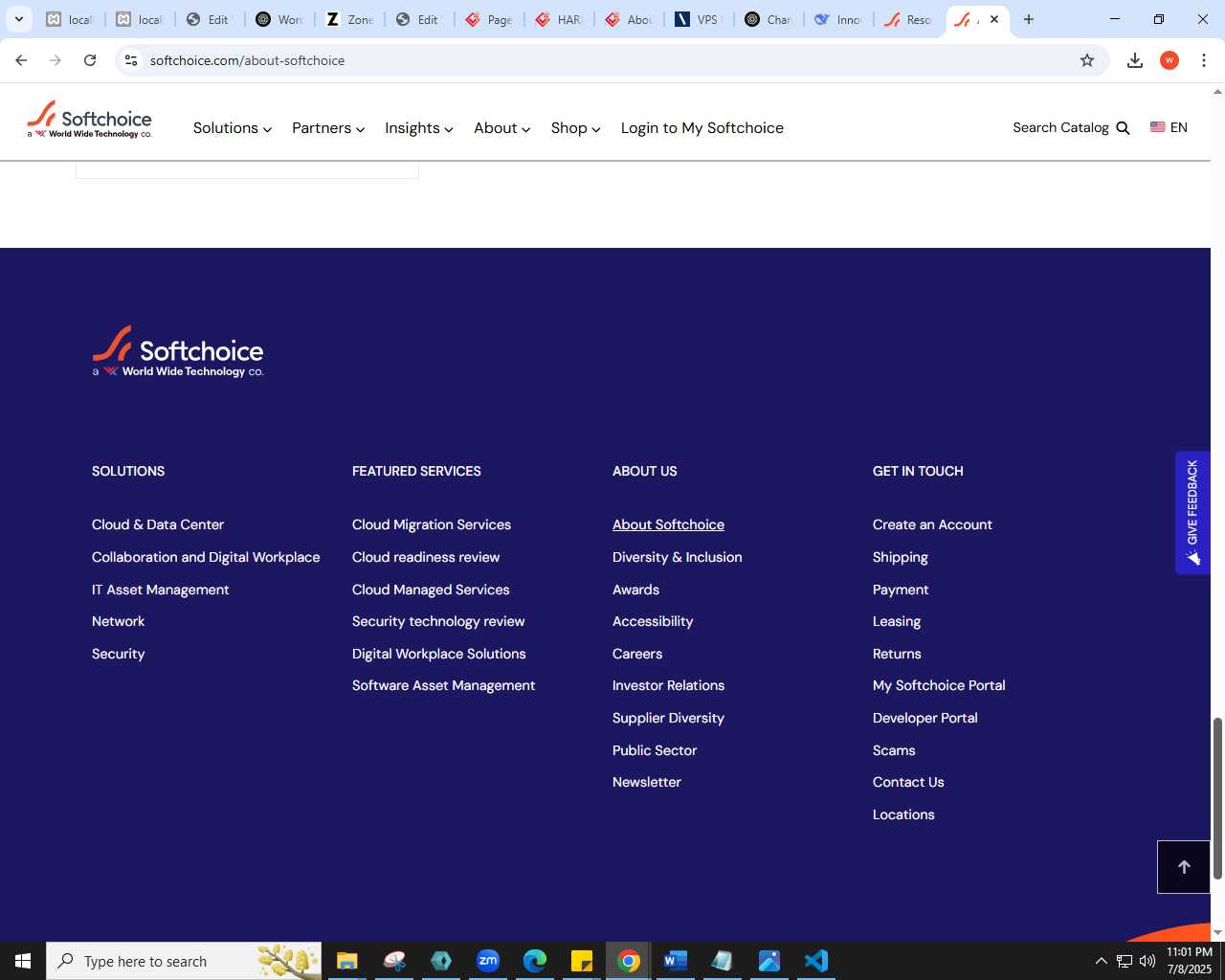Open Visual Studio Code from taskbar

(816, 961)
